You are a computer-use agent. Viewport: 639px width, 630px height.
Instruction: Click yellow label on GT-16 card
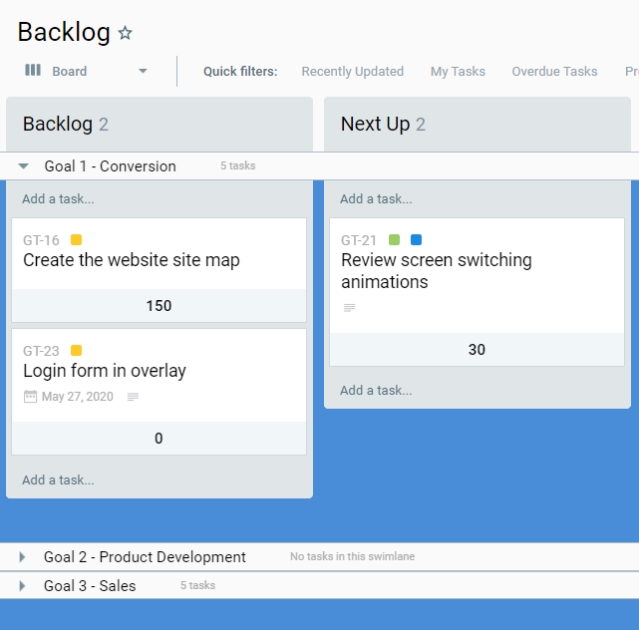[x=76, y=240]
